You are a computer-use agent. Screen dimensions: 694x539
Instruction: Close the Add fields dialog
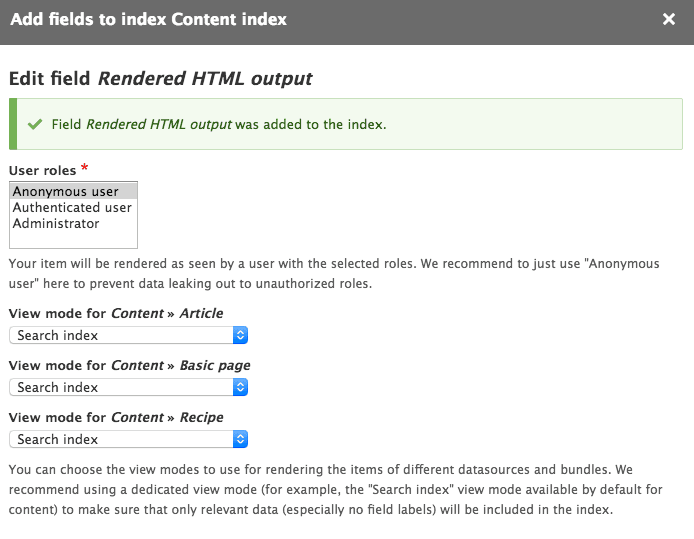669,19
